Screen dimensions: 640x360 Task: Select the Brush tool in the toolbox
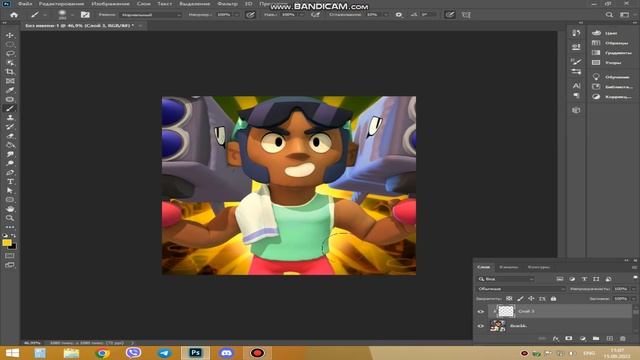coord(10,108)
